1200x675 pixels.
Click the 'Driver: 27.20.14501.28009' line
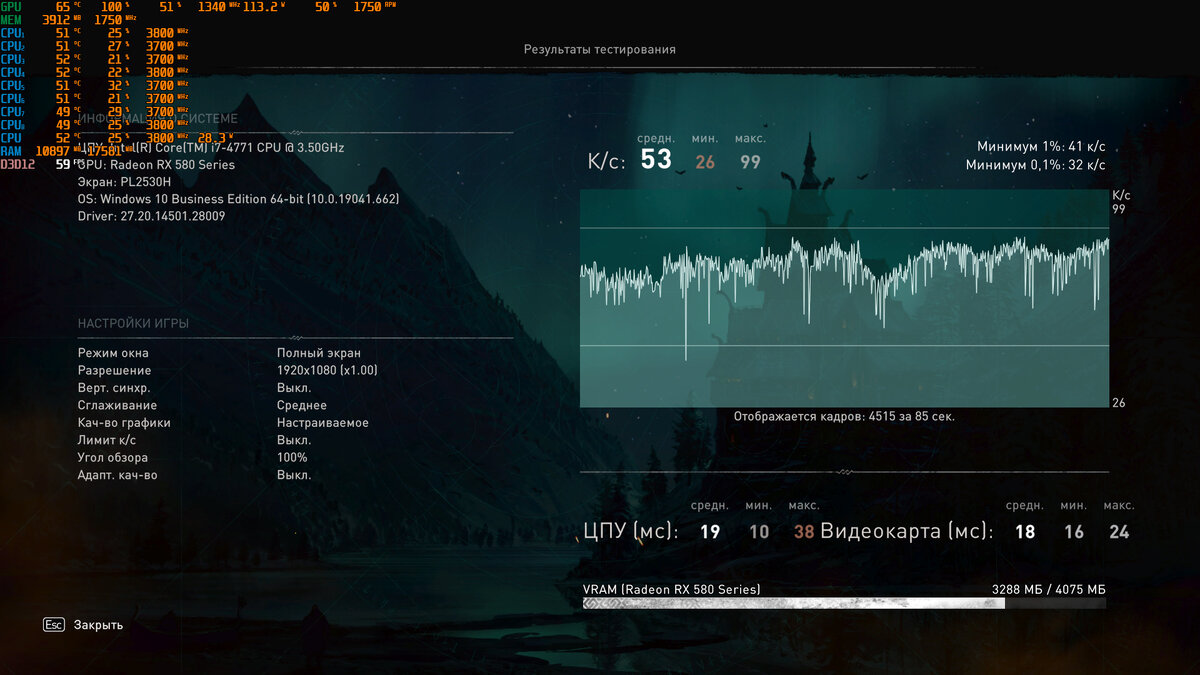pos(151,216)
